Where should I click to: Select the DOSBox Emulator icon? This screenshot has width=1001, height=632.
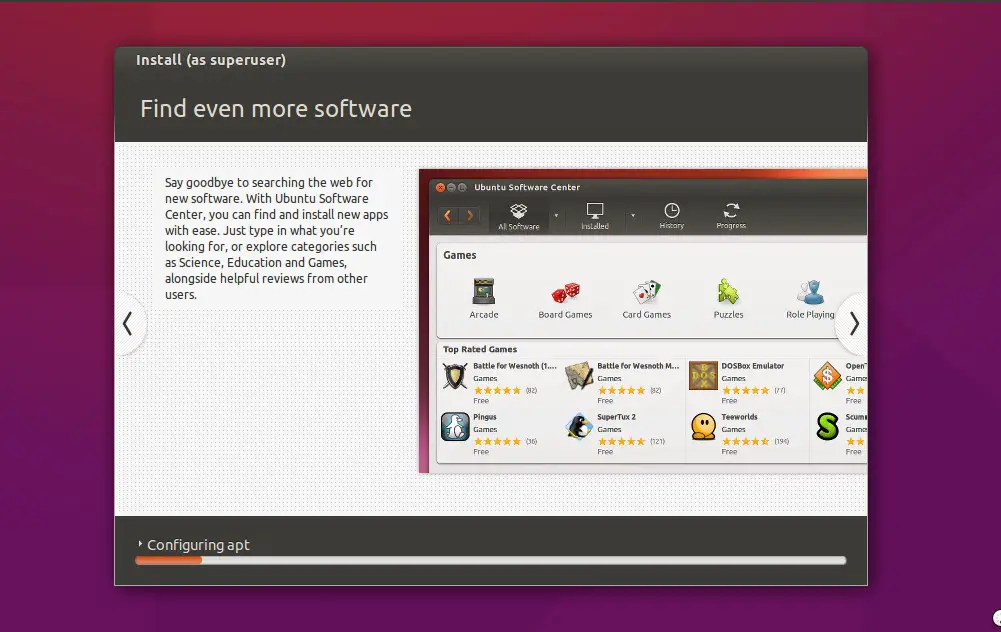point(704,376)
